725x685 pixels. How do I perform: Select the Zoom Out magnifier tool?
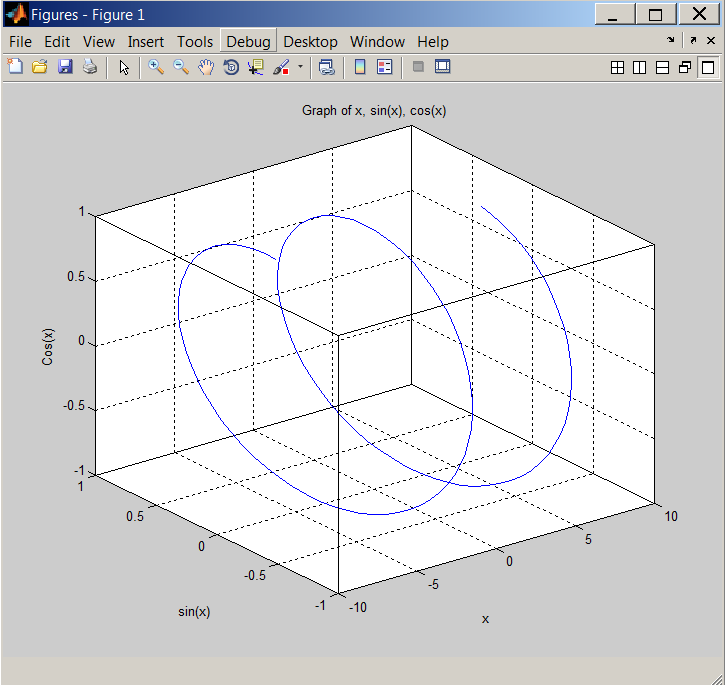(181, 67)
